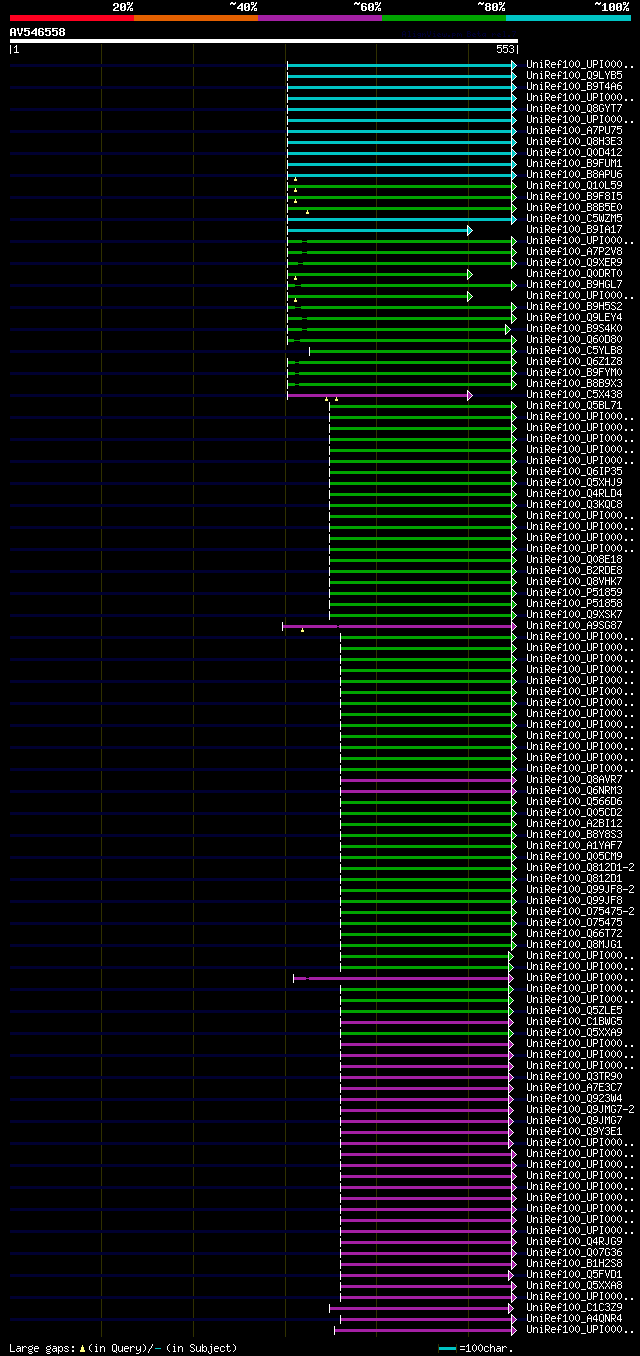
Task: Open hit UniRef100_B9T4A6
Action: [x=575, y=86]
